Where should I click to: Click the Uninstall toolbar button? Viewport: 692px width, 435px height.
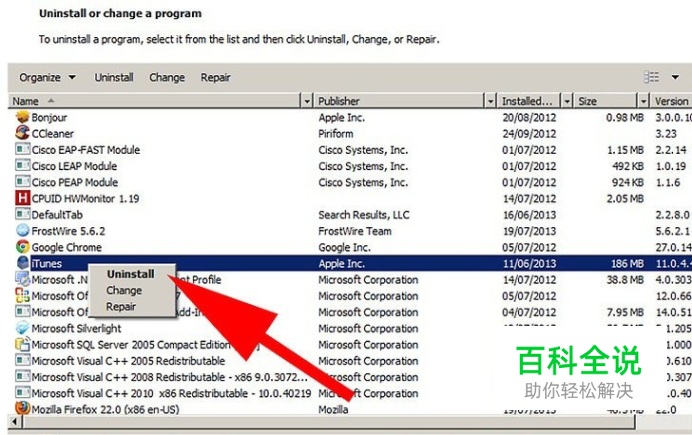click(x=114, y=78)
